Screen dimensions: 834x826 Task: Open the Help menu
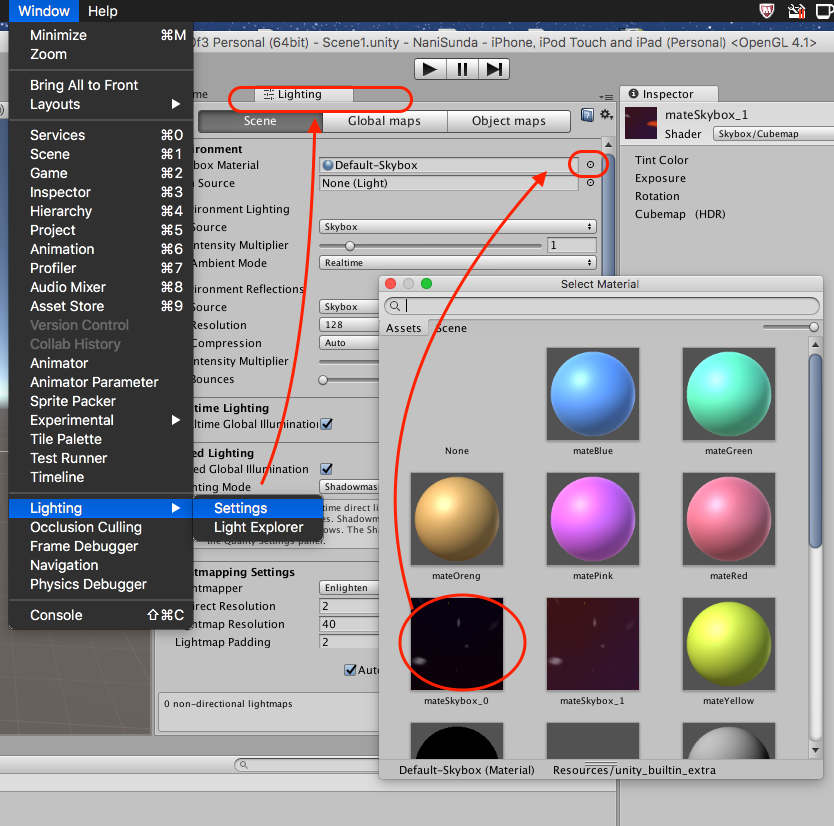coord(103,11)
